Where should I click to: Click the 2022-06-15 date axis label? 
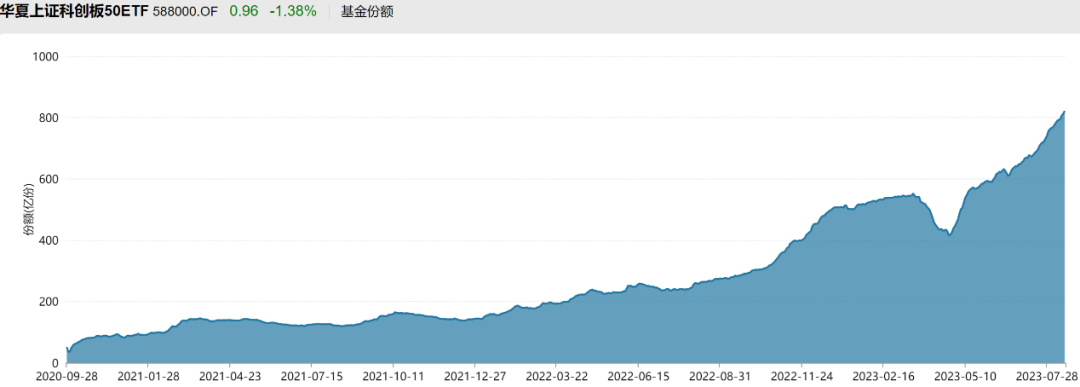(x=638, y=378)
